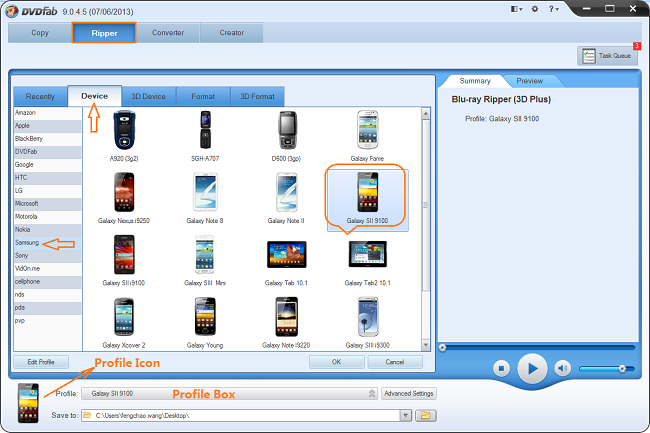Select Samsung in the brand list
The image size is (650, 433).
click(x=48, y=242)
